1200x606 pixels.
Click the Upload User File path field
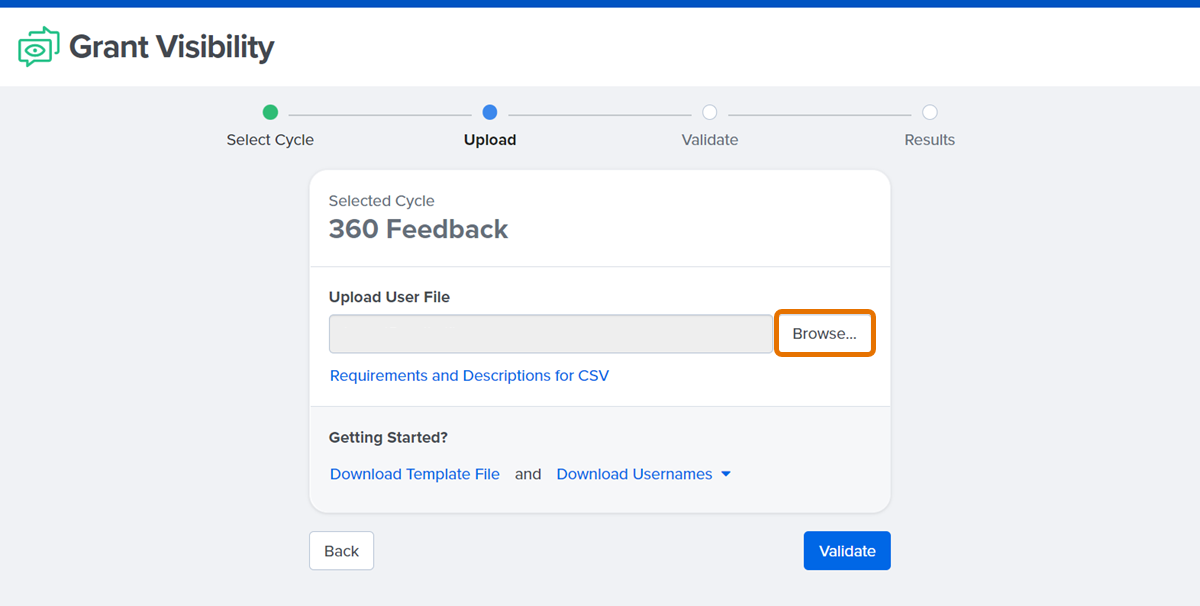coord(550,334)
